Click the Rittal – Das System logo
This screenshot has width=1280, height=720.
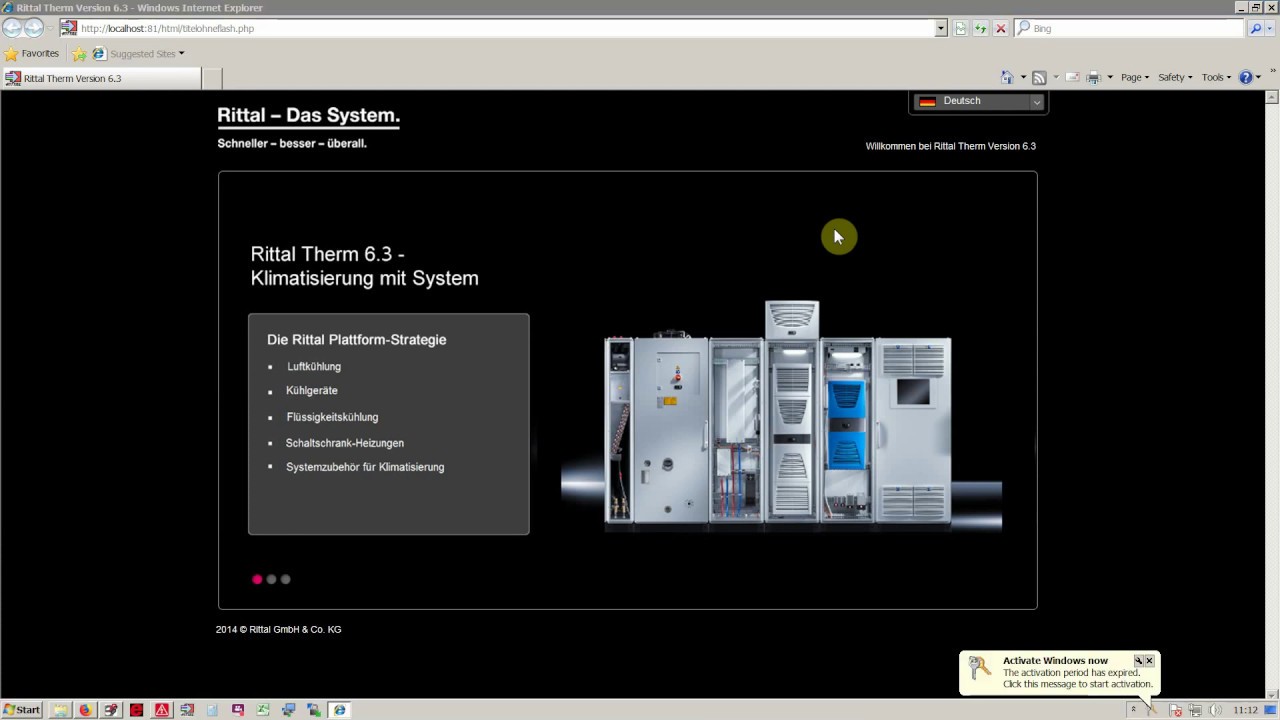308,116
